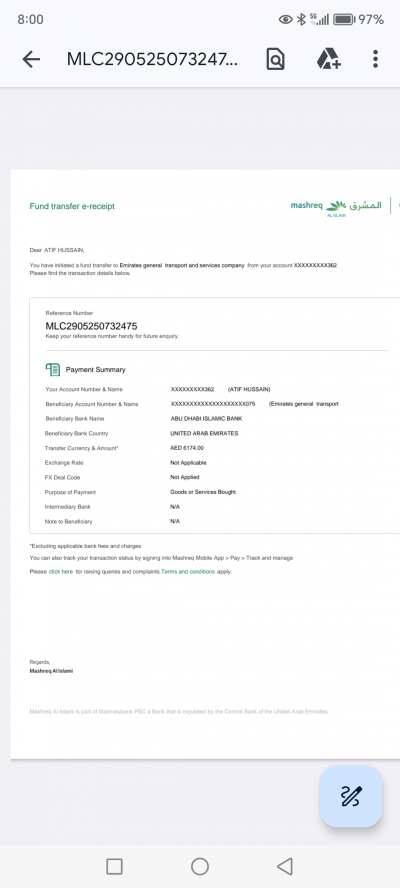The width and height of the screenshot is (400, 888).
Task: Tap the eye comfort status icon
Action: tap(286, 19)
